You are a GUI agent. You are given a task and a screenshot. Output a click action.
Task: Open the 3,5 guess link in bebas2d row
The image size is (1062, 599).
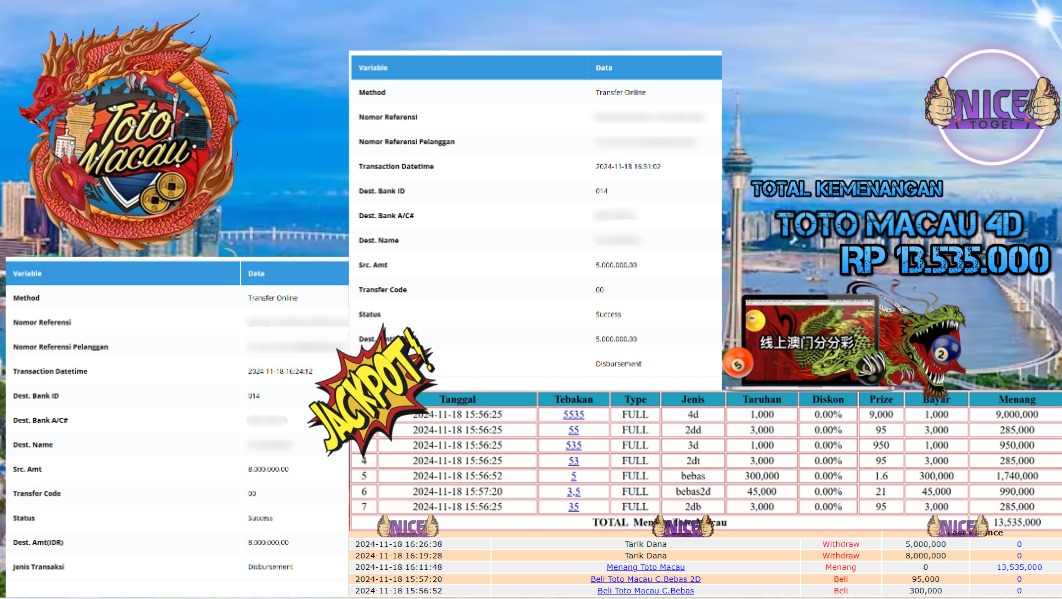573,491
